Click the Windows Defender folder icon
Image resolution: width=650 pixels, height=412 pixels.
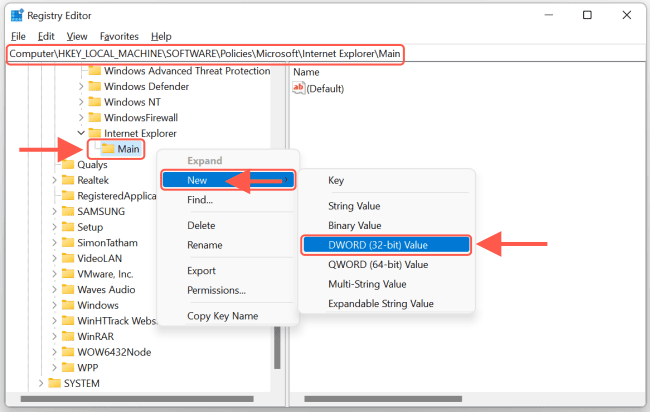point(95,87)
